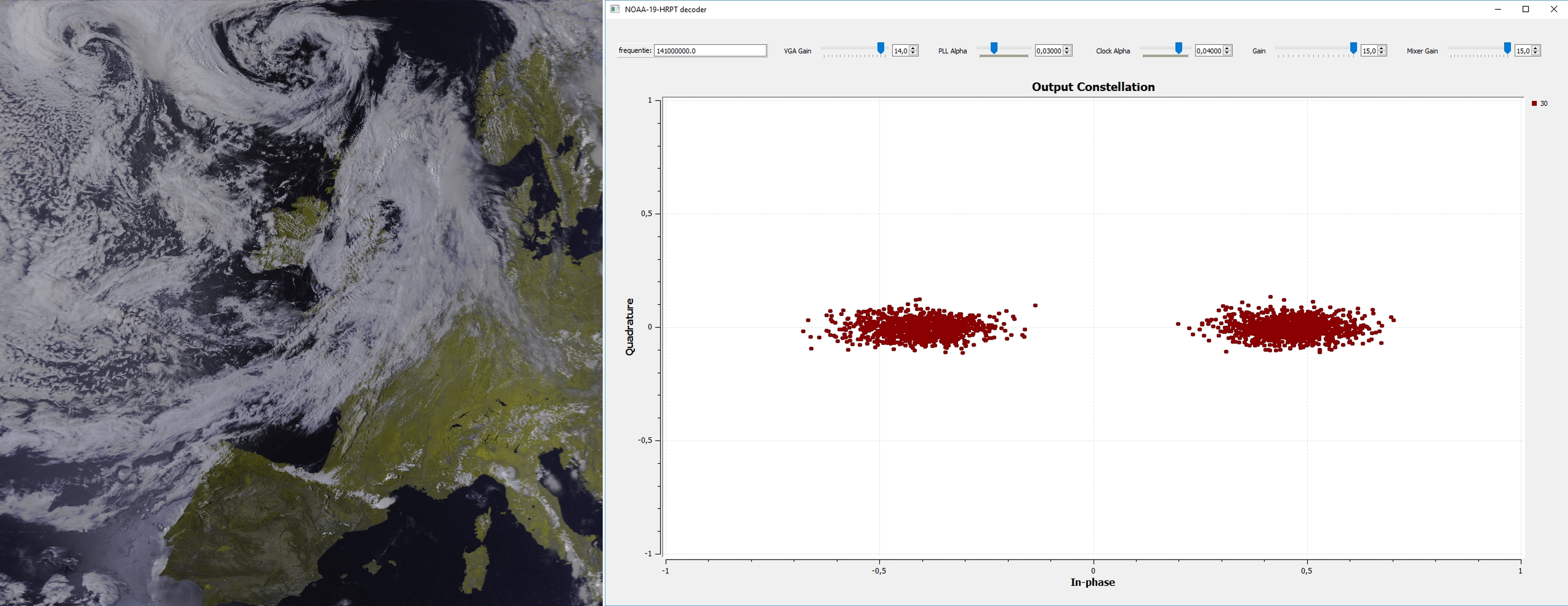Minimize the NOAA-19-HRPT decoder window

[1498, 9]
